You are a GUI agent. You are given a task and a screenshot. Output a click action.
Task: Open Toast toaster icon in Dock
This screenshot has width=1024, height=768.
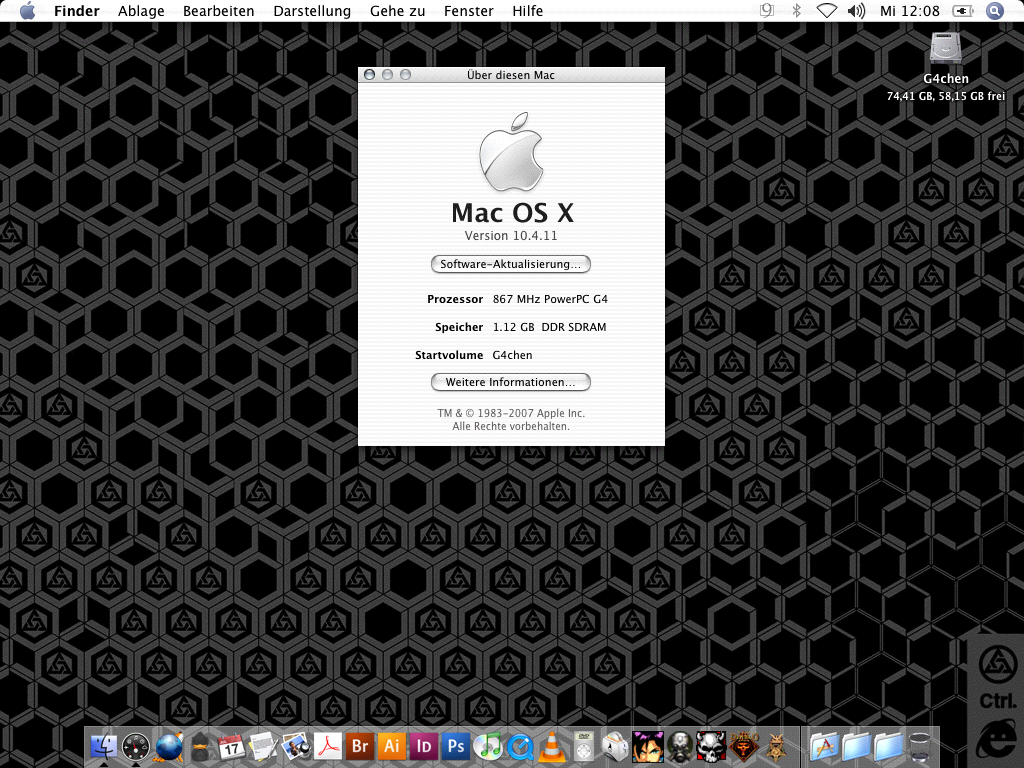[x=615, y=746]
